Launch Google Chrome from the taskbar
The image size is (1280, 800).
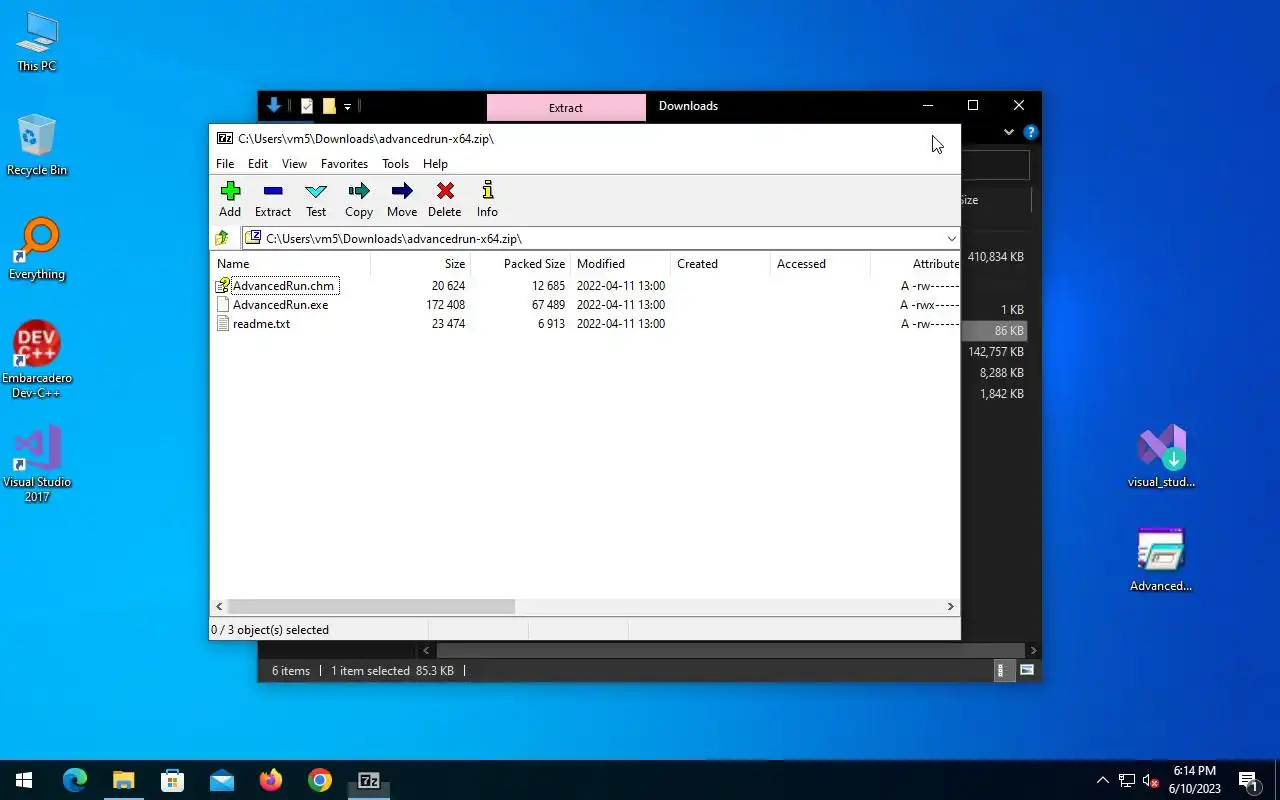point(320,780)
